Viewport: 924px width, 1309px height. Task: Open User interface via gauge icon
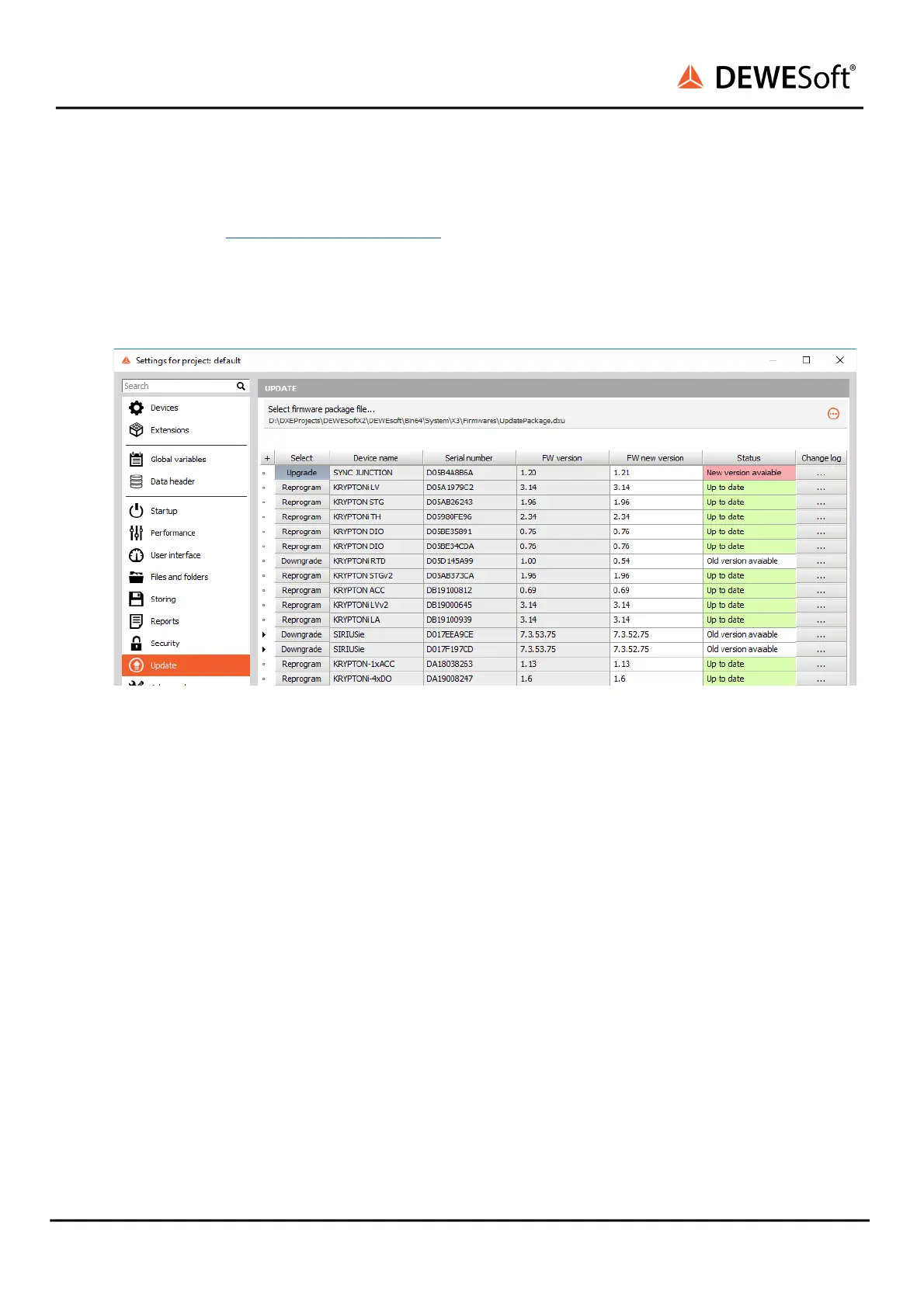point(137,555)
